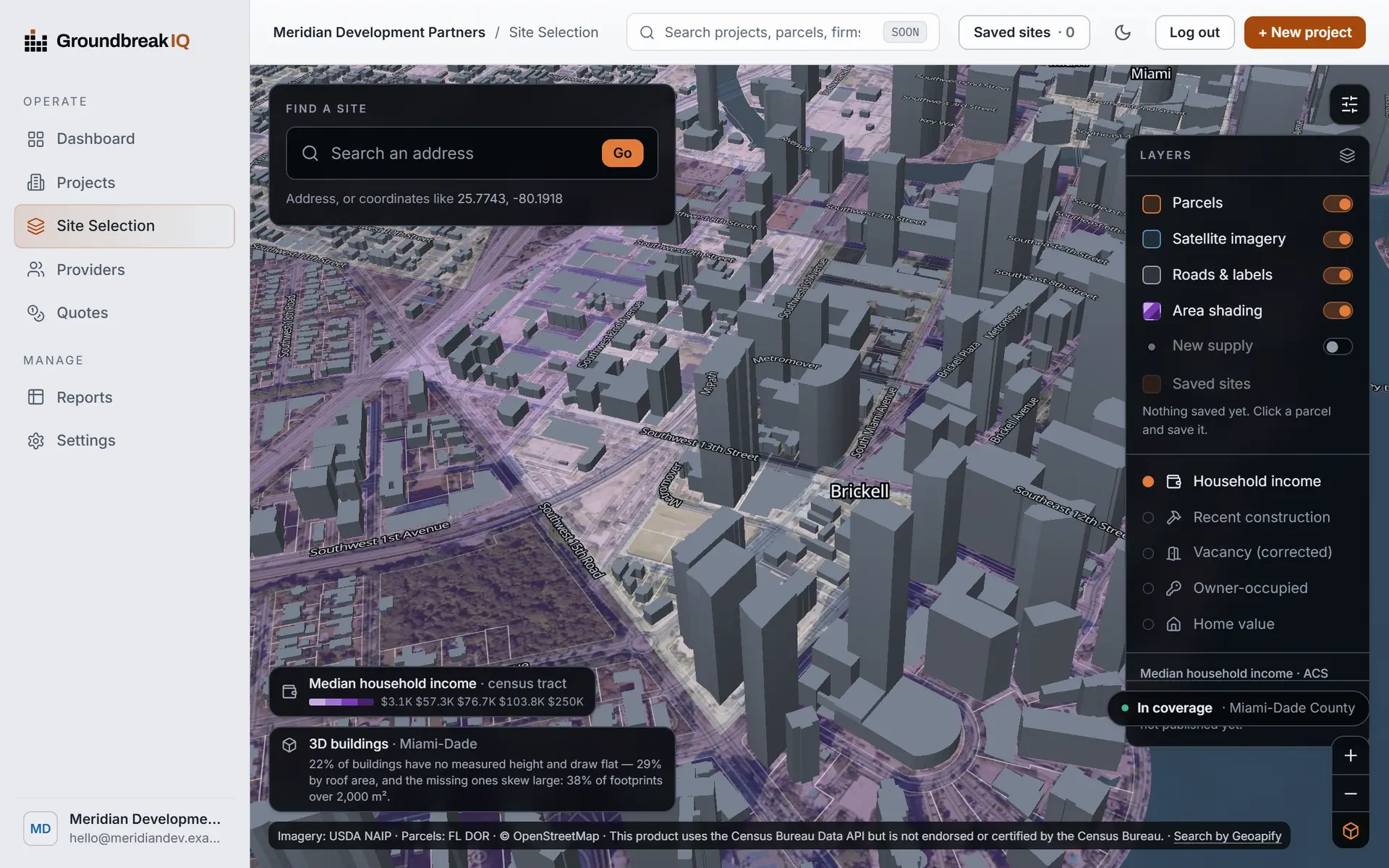Click the map controls sliders icon
This screenshot has width=1389, height=868.
pyautogui.click(x=1349, y=104)
